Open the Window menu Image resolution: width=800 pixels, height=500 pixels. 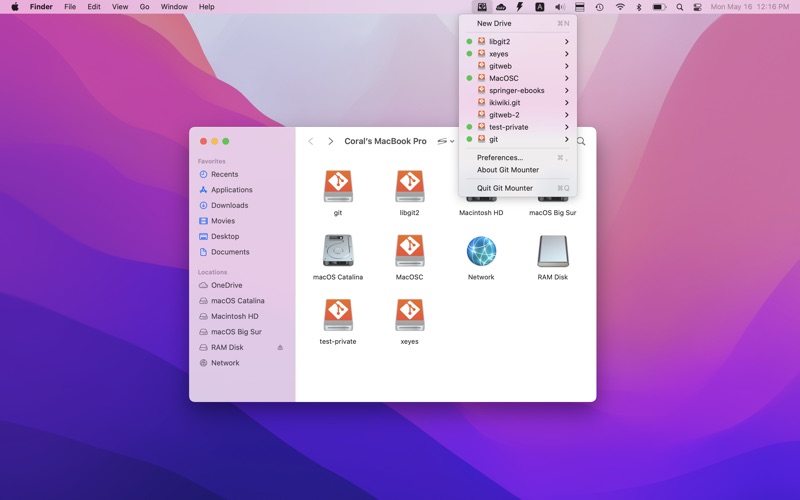coord(174,7)
